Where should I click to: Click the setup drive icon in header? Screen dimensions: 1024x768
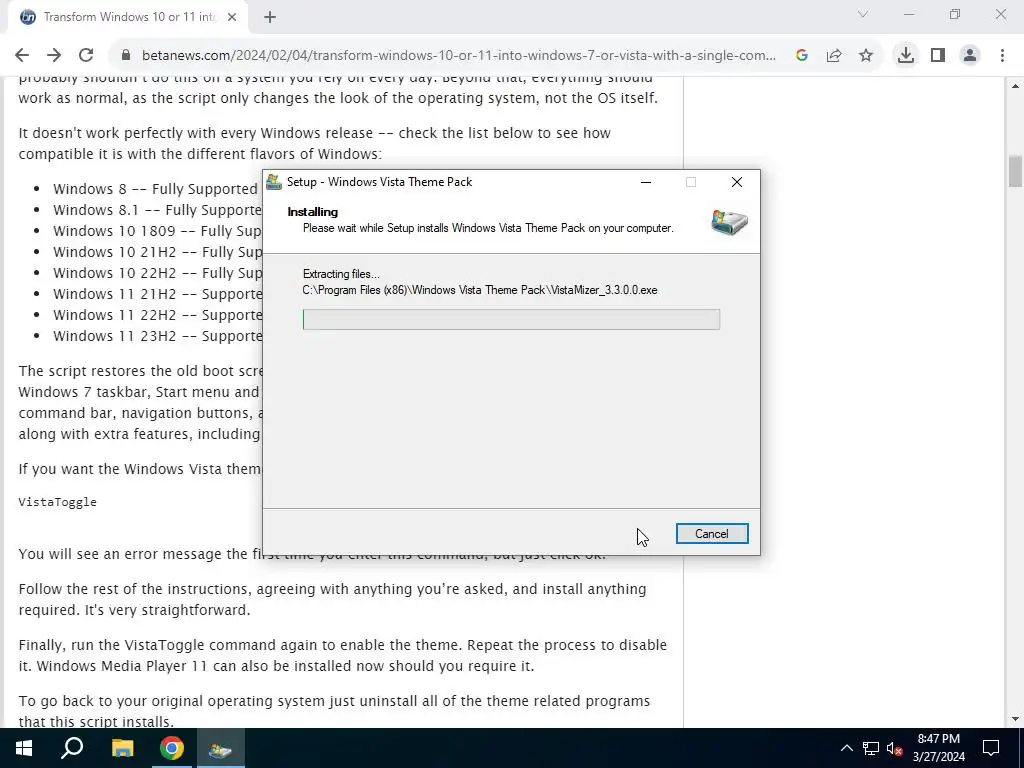(729, 223)
